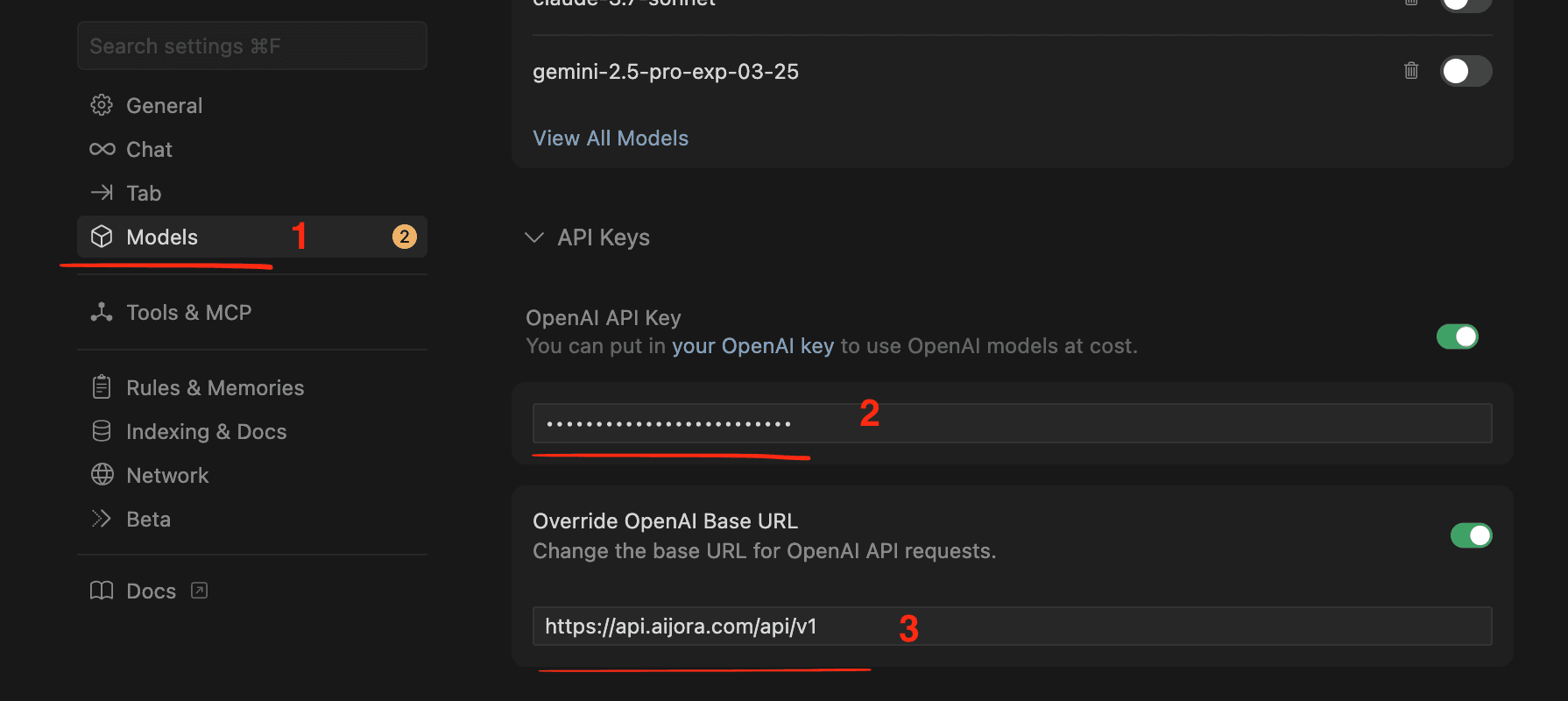Disable the OpenAI API Key toggle
The image size is (1568, 701).
click(1457, 336)
